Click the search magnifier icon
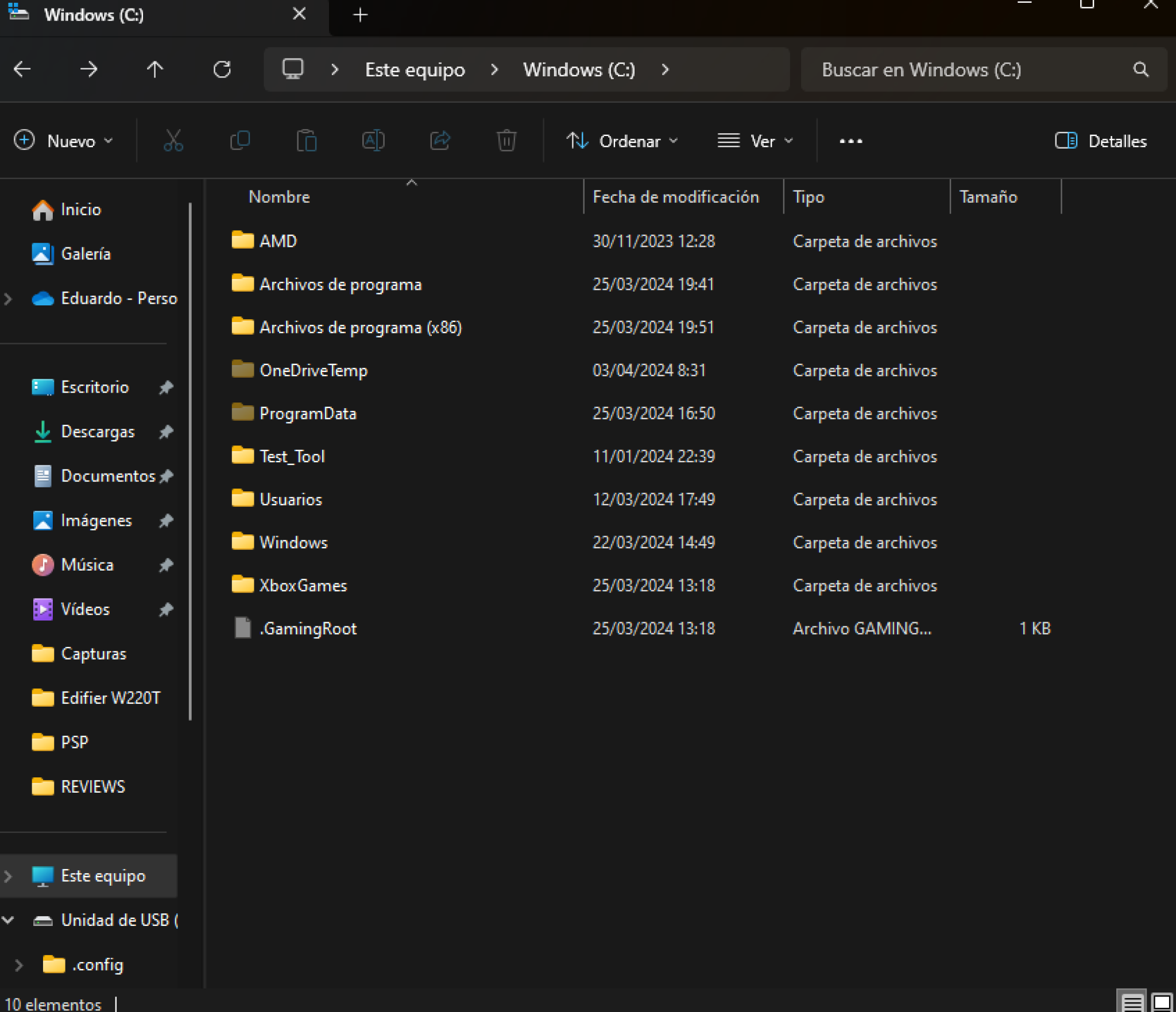 1140,69
